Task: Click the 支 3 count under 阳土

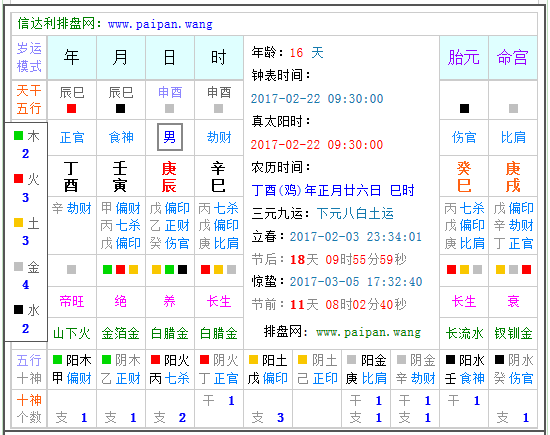Action: pos(268,417)
